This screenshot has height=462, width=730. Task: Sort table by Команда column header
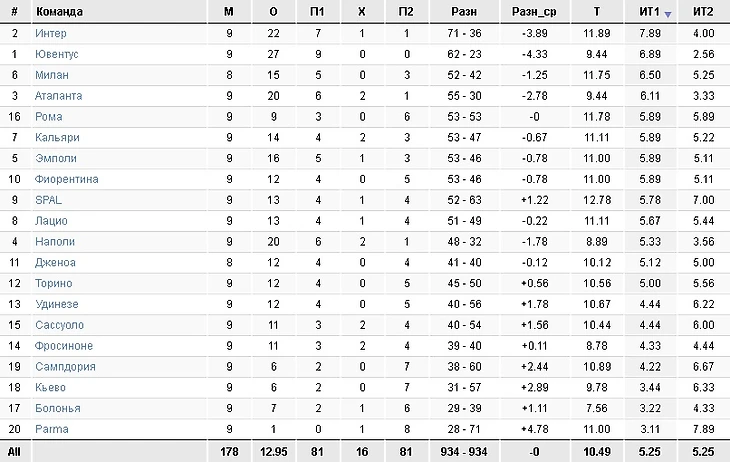tap(59, 12)
